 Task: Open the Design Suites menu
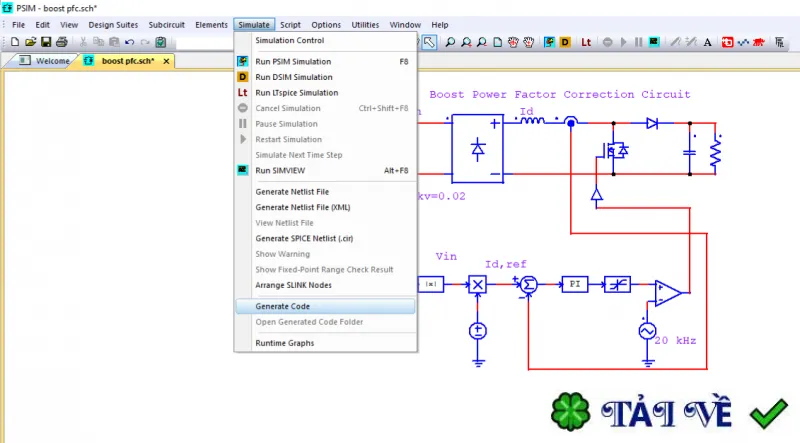[113, 24]
